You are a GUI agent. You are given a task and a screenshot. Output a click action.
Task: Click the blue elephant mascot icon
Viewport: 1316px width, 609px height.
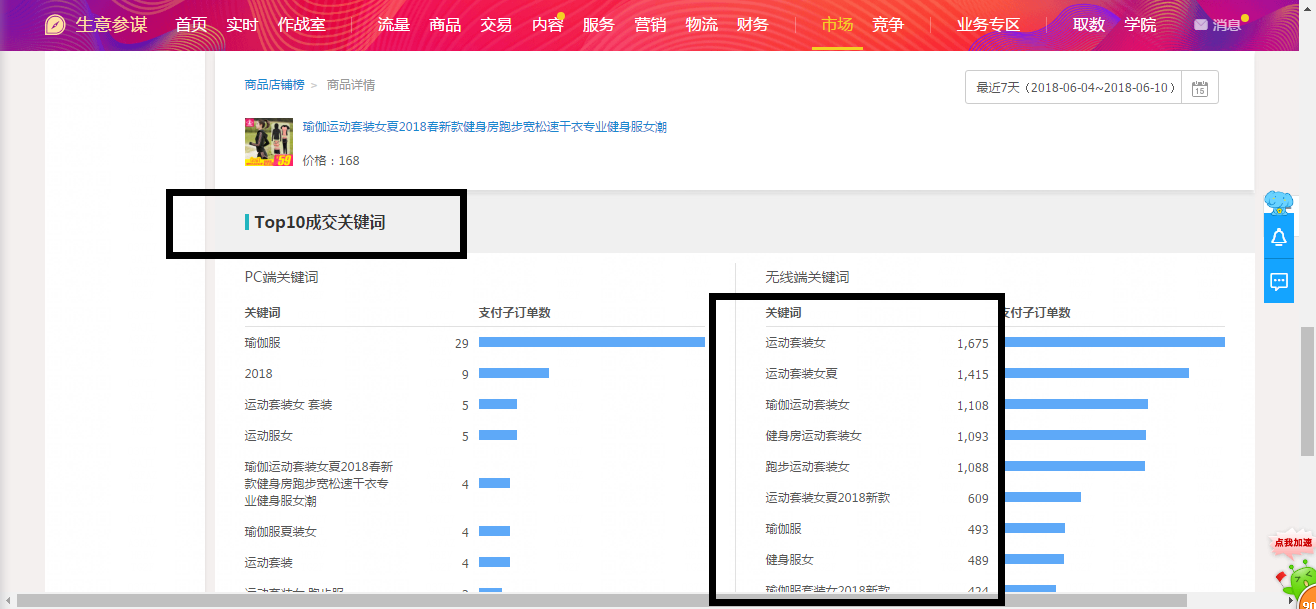click(x=1278, y=202)
